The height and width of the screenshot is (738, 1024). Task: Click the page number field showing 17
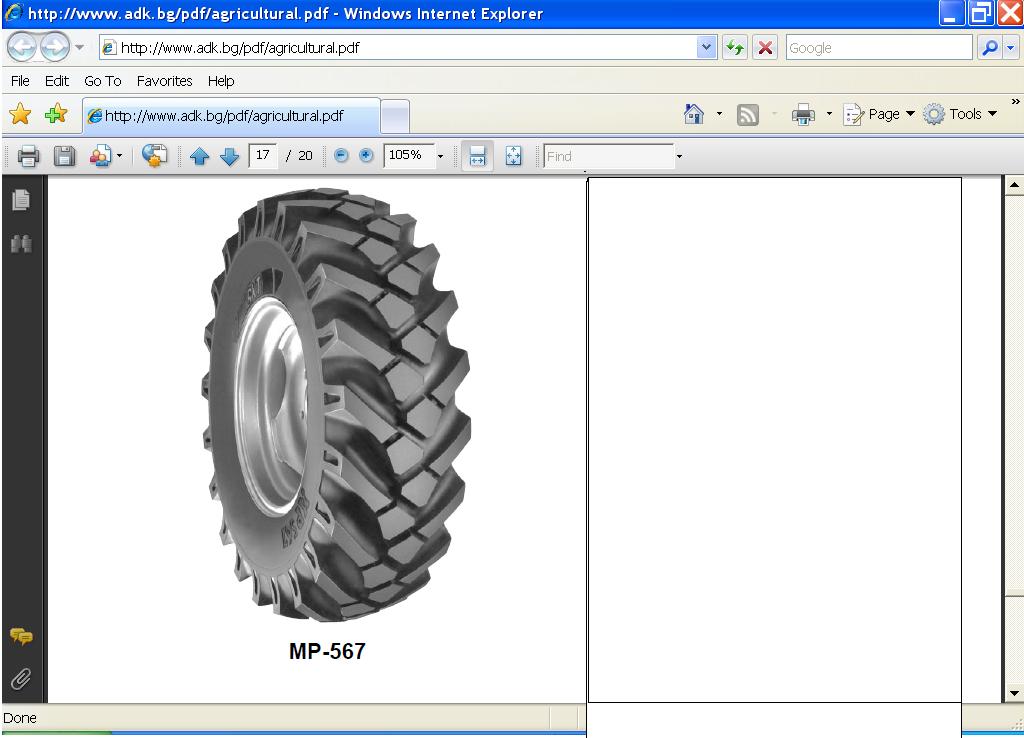(x=263, y=156)
